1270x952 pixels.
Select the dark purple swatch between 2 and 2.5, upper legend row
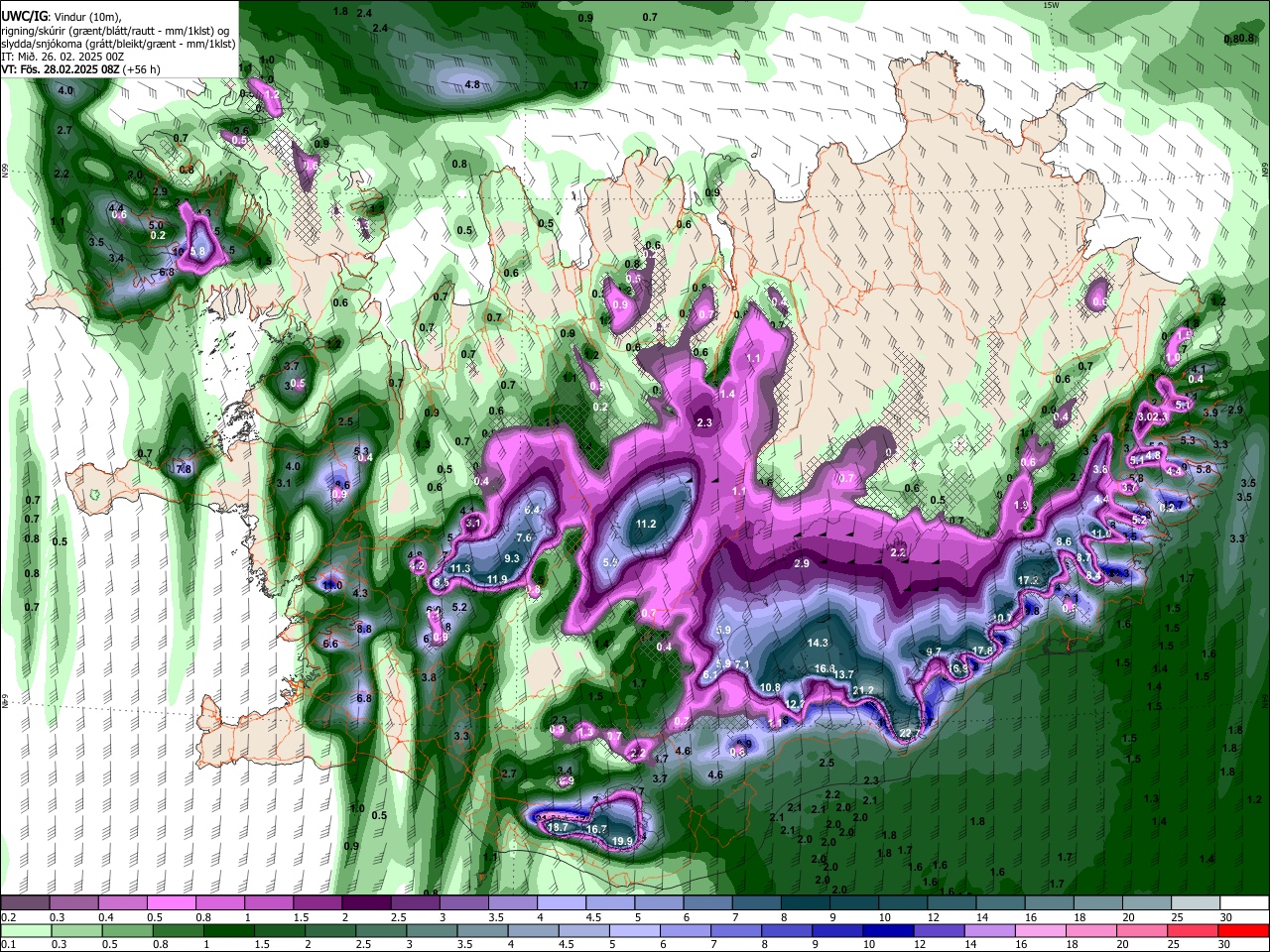[365, 903]
